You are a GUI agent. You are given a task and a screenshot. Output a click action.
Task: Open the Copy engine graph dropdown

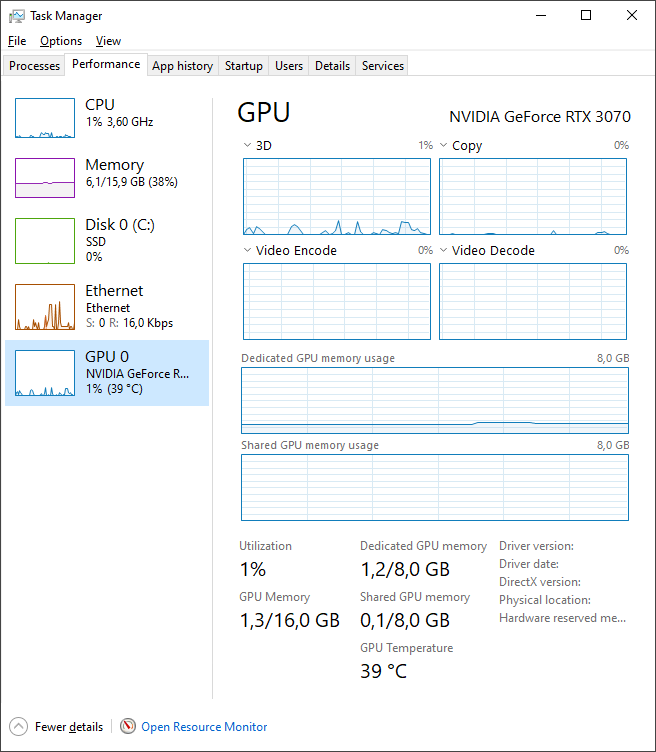[x=444, y=146]
